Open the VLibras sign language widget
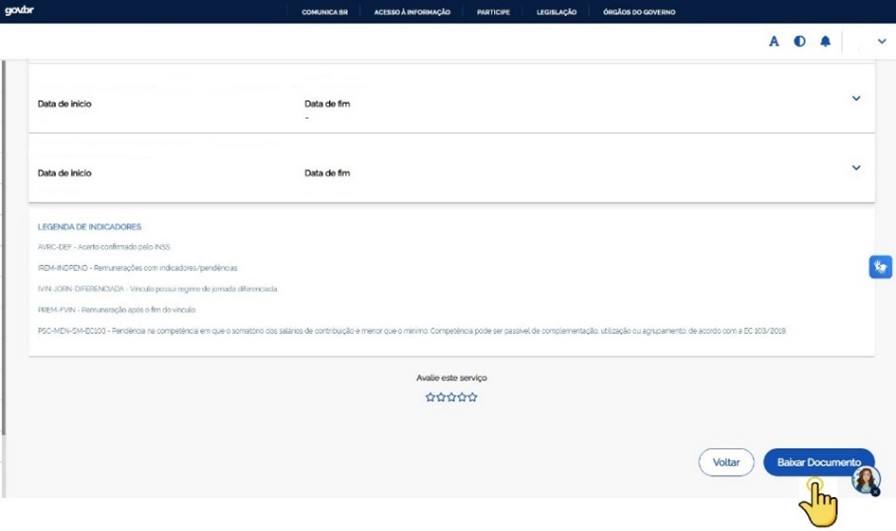Screen dimensions: 896x531 (x=880, y=267)
